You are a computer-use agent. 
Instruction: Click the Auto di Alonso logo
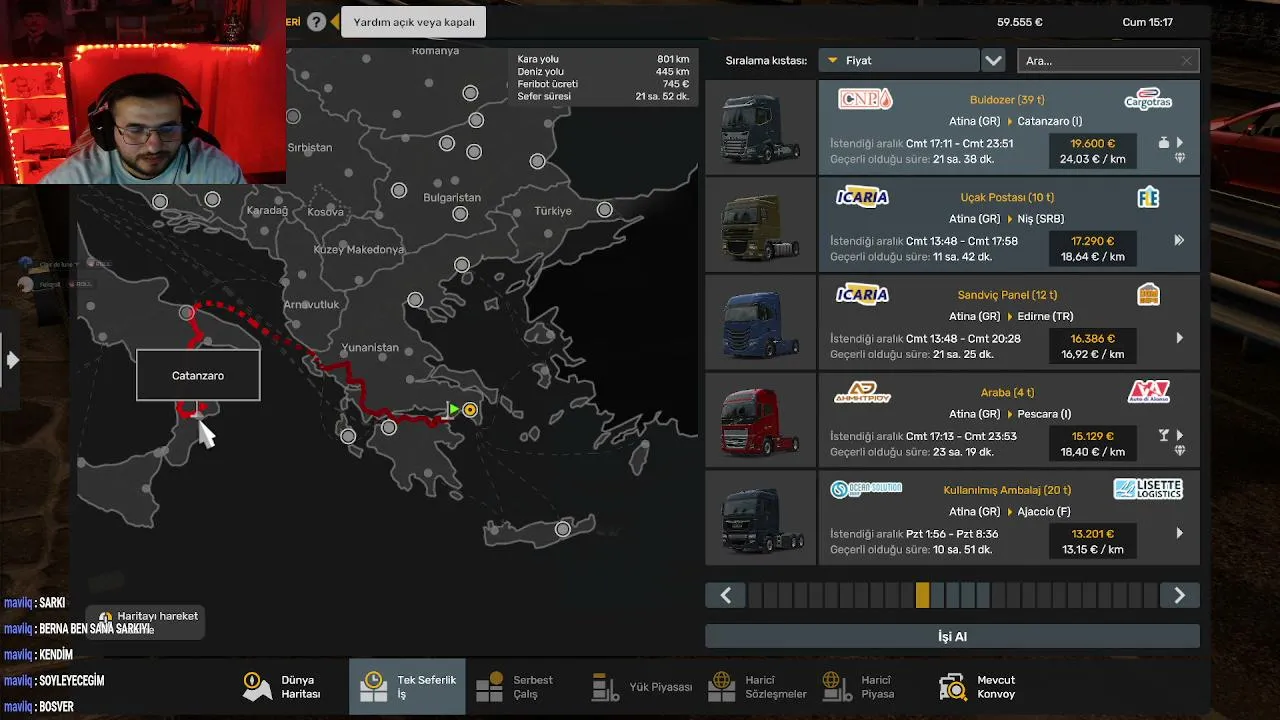point(1148,392)
